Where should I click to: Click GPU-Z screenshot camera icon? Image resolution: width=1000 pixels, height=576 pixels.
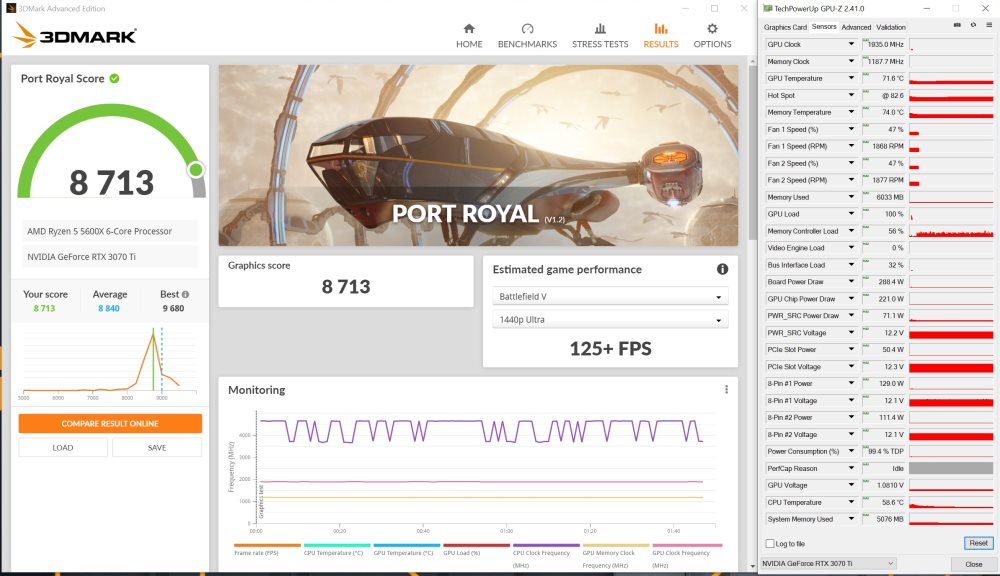[957, 24]
